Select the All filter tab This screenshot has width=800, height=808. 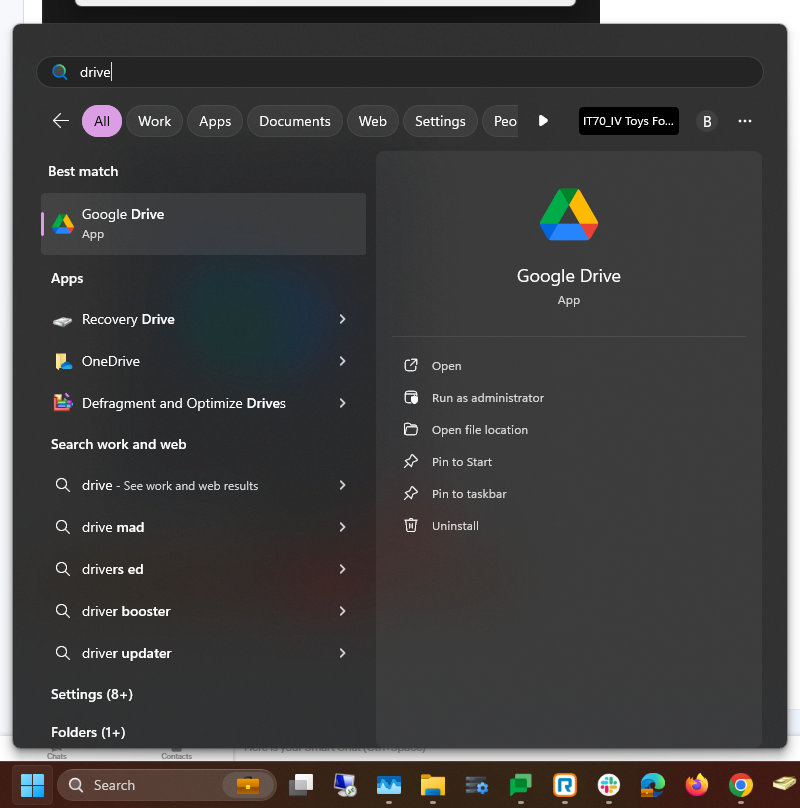102,121
